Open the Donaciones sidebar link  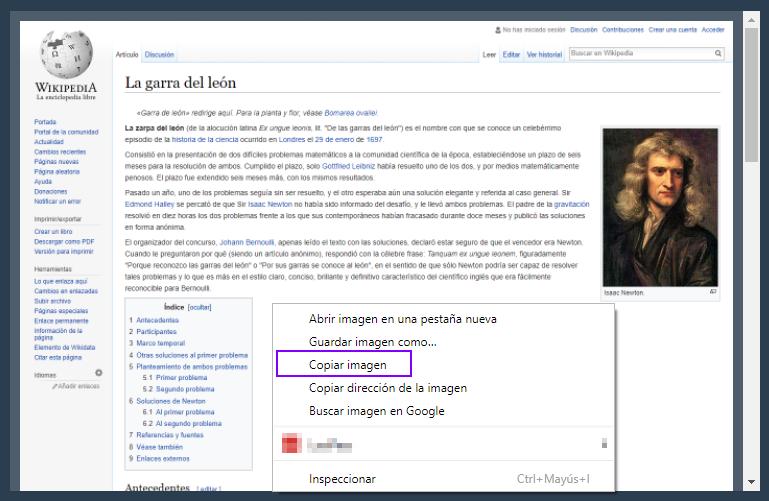(x=51, y=192)
